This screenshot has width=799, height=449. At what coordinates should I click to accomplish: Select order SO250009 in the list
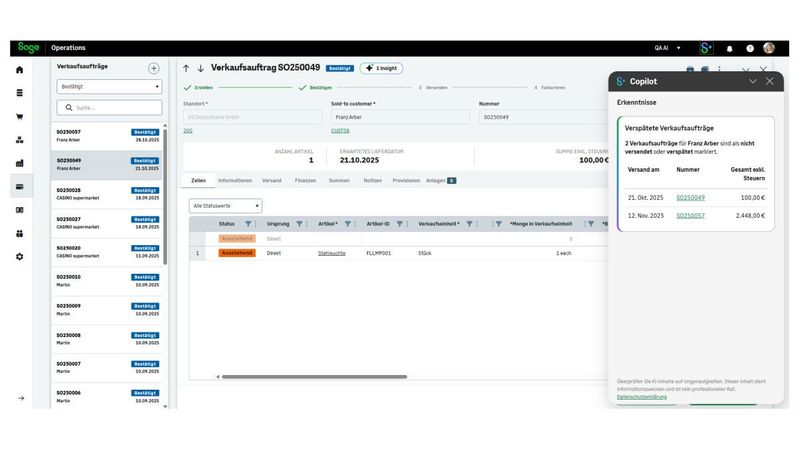click(x=107, y=310)
